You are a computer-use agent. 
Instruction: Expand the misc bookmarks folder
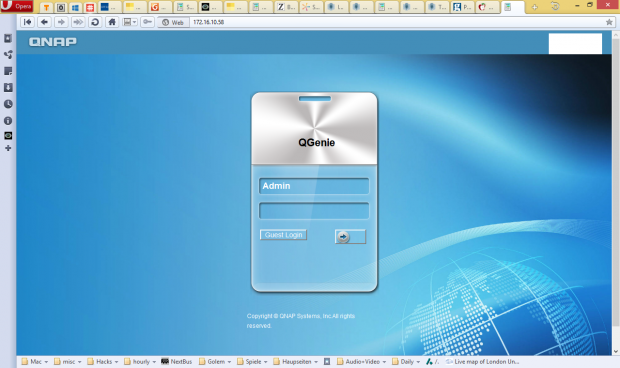[x=68, y=362]
